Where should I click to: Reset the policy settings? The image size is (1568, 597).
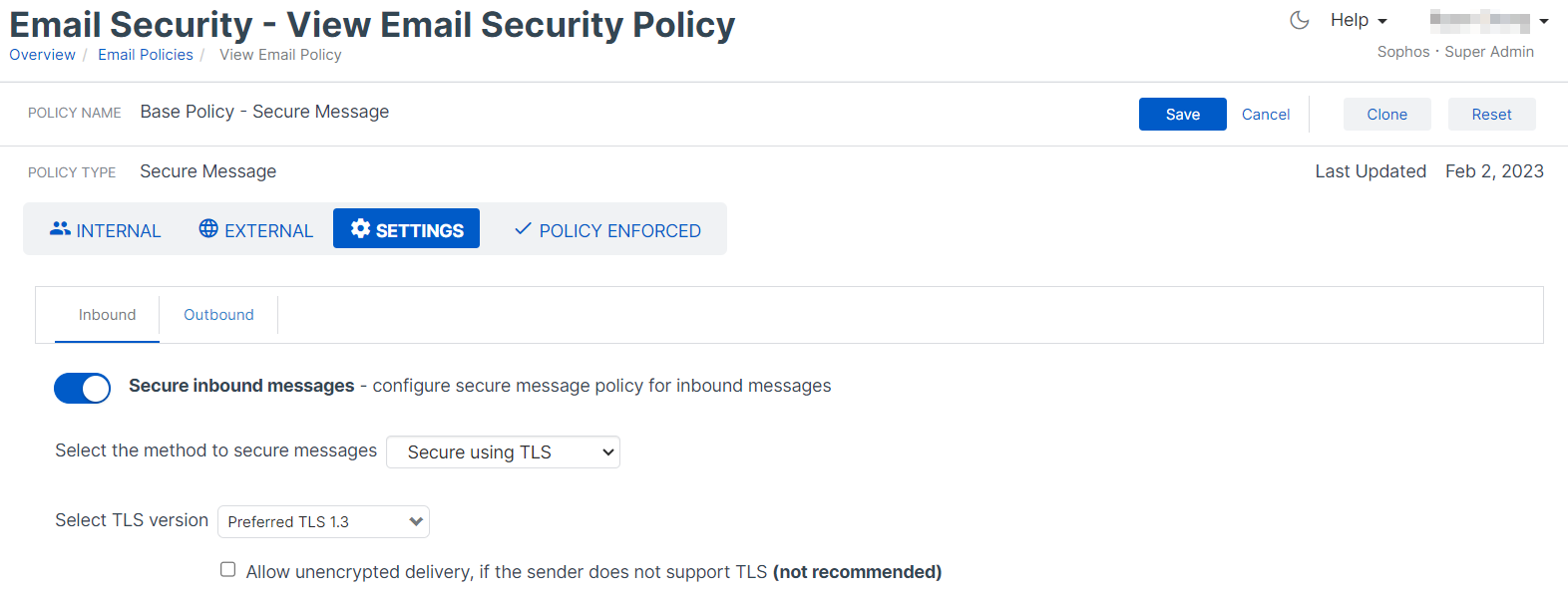click(1491, 115)
